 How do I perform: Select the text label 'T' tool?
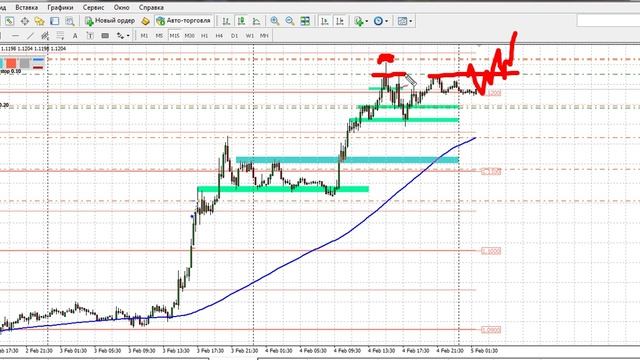[x=90, y=36]
